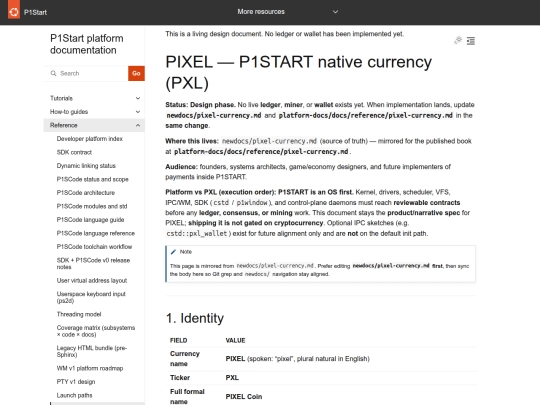Open the P1Start home link in header
Image resolution: width=540 pixels, height=405 pixels.
(35, 12)
